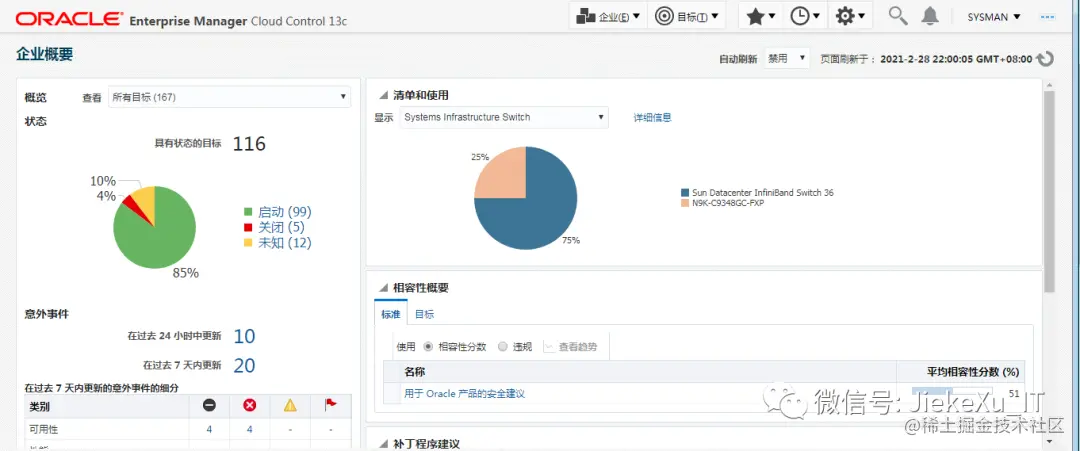Click the Fatal severity column icon

click(209, 406)
